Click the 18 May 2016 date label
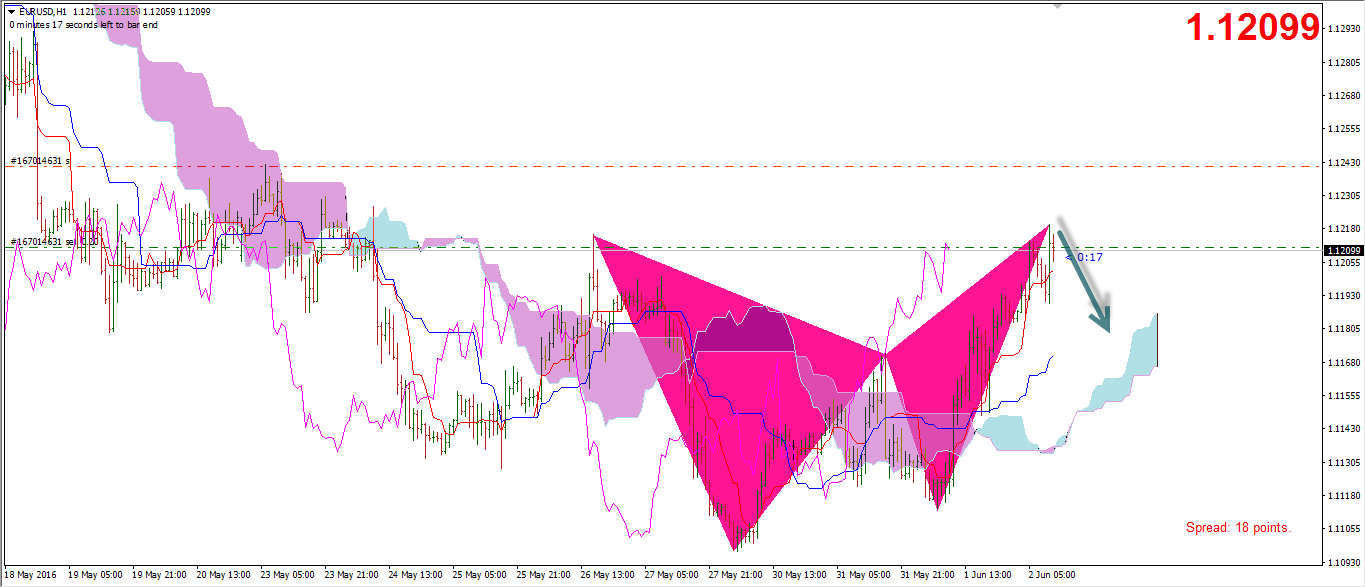 click(x=30, y=575)
